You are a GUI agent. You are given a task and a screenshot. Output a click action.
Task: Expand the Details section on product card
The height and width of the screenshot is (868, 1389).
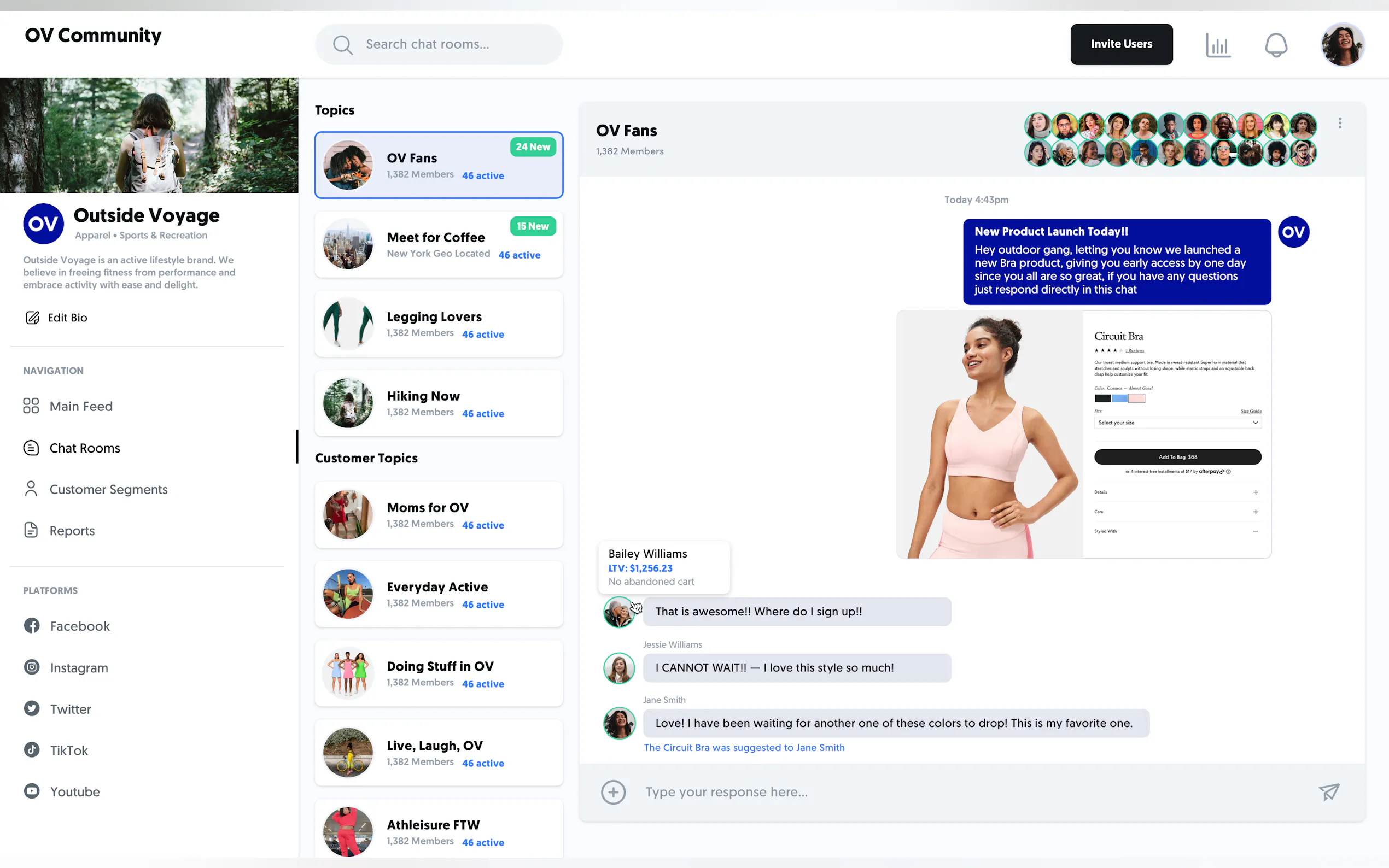[x=1254, y=492]
